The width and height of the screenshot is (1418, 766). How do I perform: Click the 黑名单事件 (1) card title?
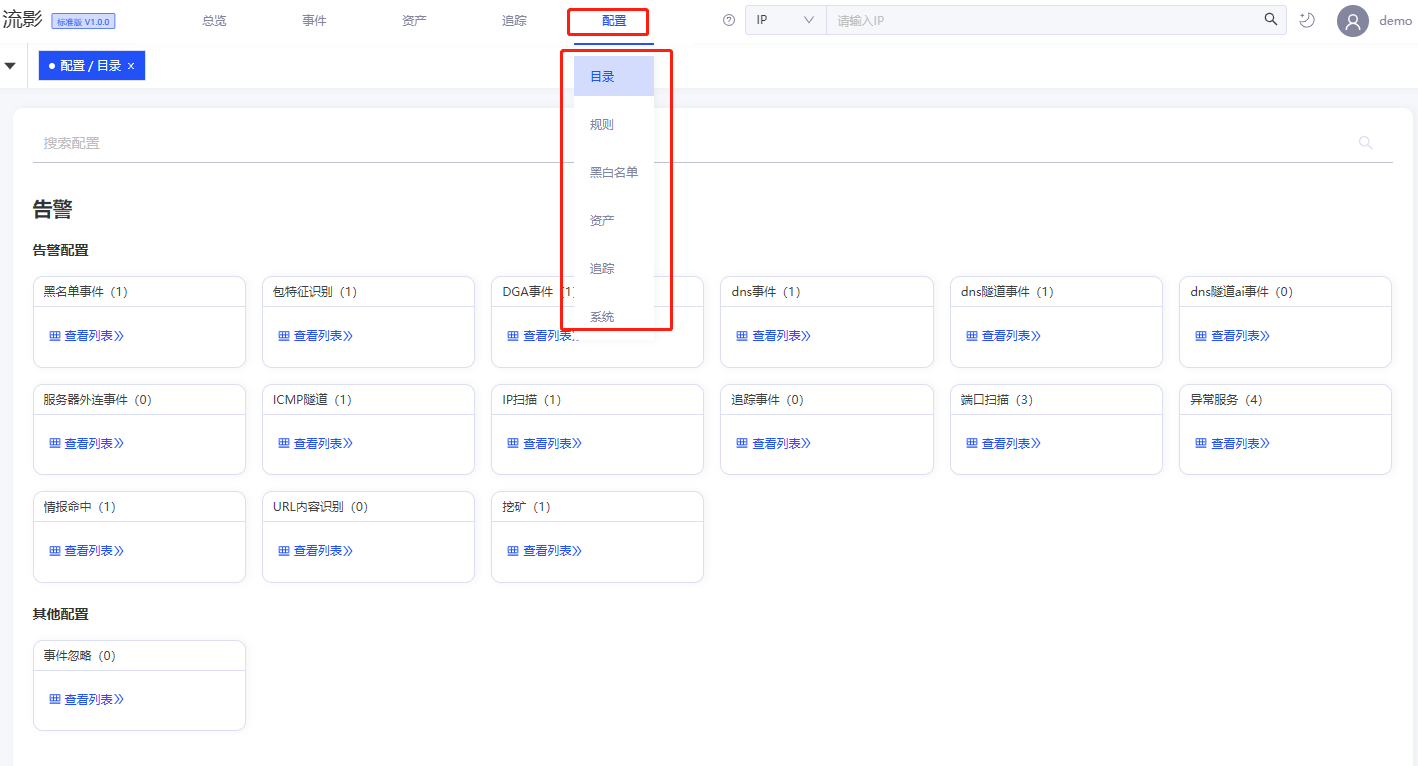point(85,292)
